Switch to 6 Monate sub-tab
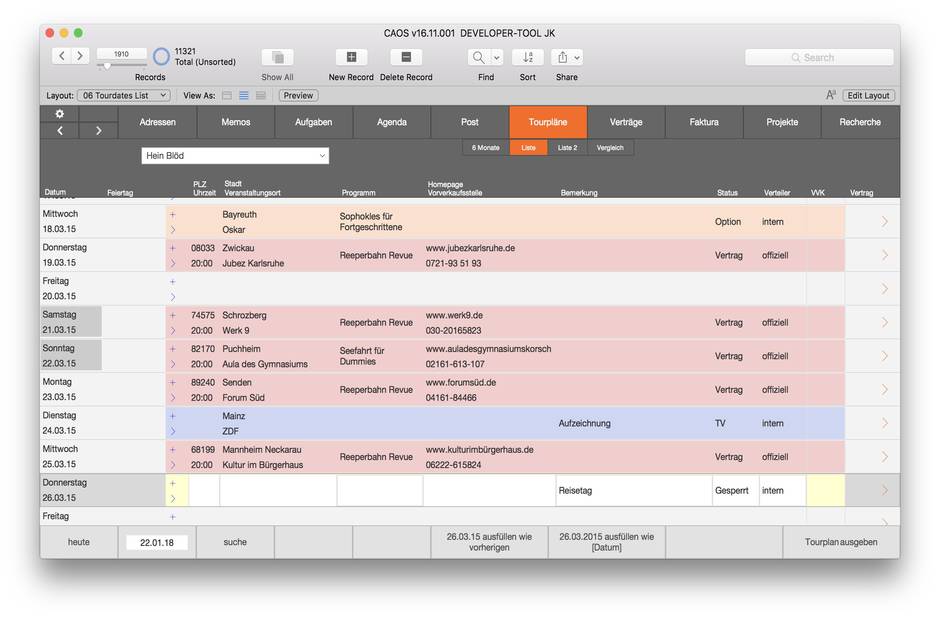The height and width of the screenshot is (620, 940). [486, 148]
